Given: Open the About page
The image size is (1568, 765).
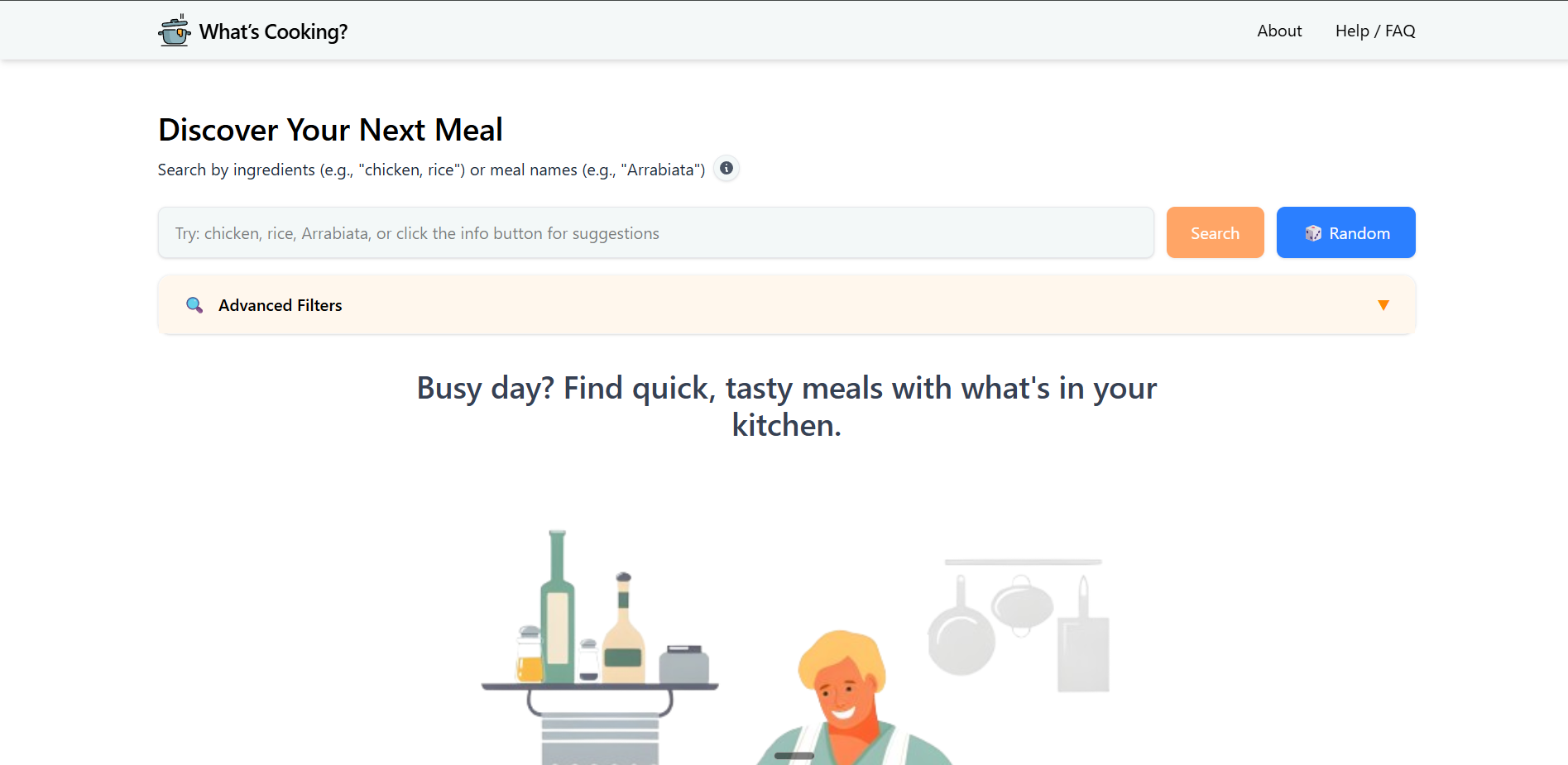Looking at the screenshot, I should pyautogui.click(x=1279, y=31).
